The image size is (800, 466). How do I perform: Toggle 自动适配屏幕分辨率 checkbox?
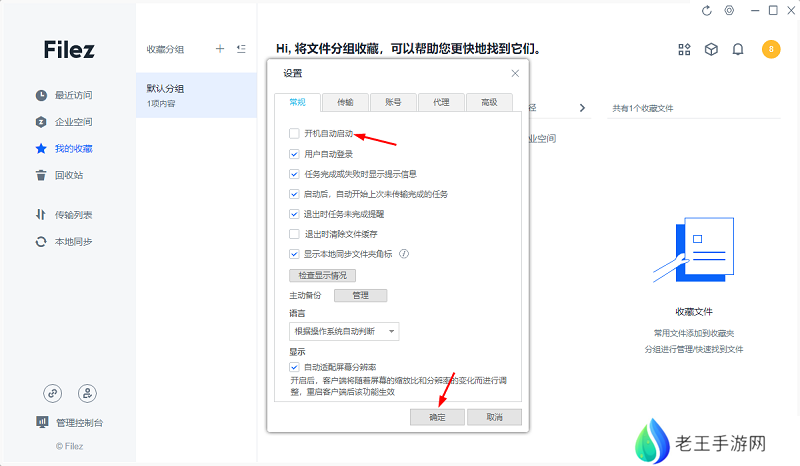pyautogui.click(x=294, y=367)
